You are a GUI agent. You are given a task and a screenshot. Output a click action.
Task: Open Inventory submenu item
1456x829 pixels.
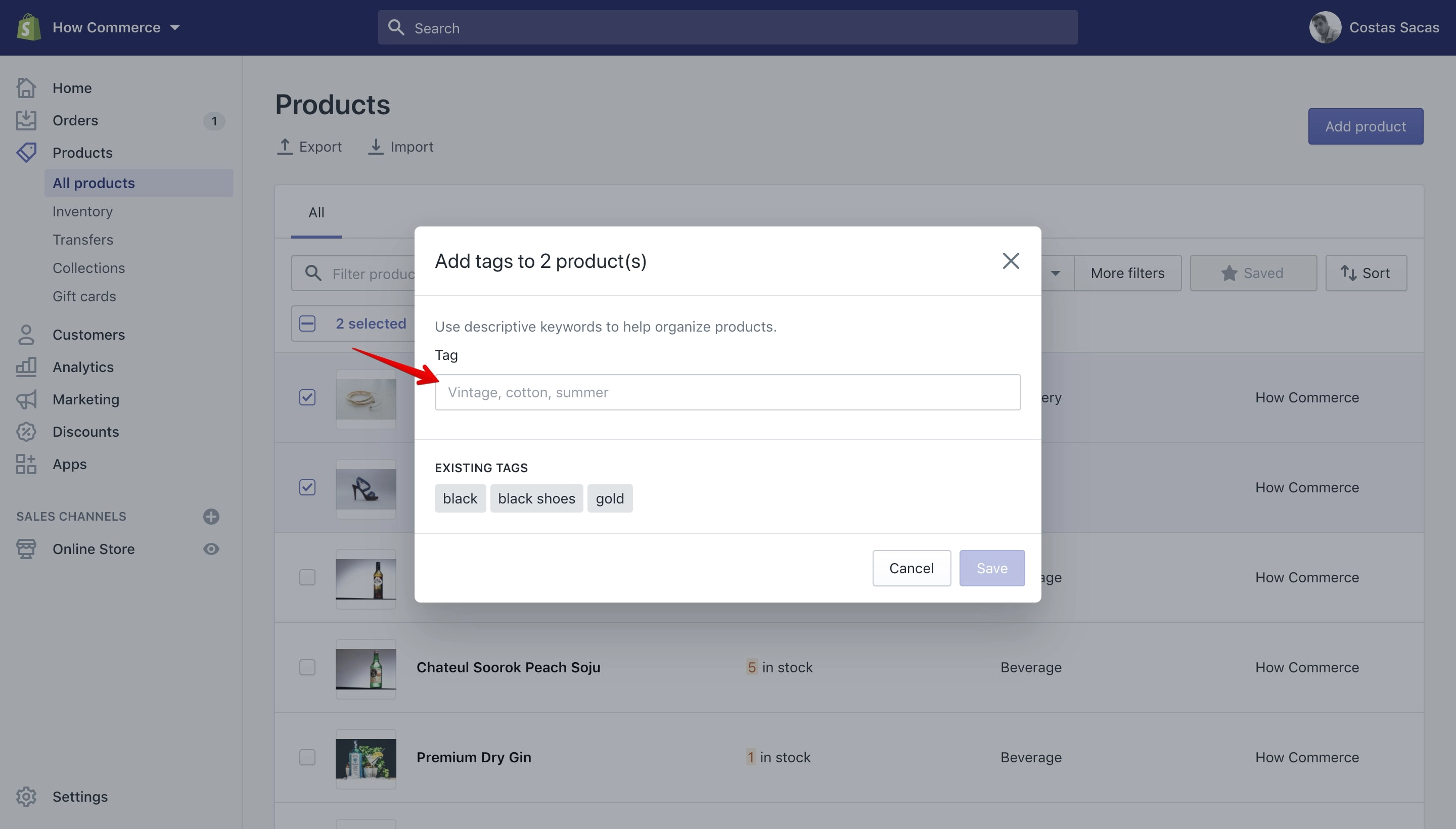click(x=82, y=211)
